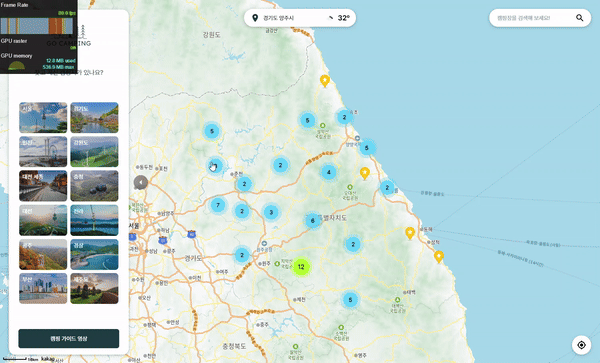Screen dimensions: 600x363
Task: Open the 2 cluster near 속초 on coast
Action: pos(344,117)
